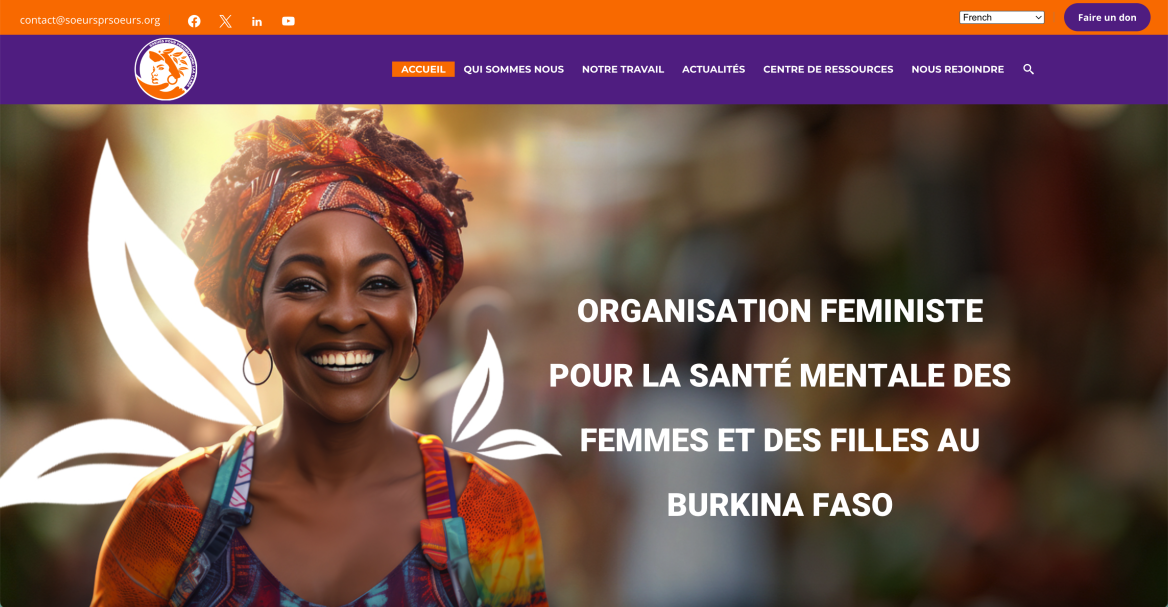The height and width of the screenshot is (607, 1168).
Task: Click the ORGANISATION FEMINISTE headline text
Action: click(780, 311)
